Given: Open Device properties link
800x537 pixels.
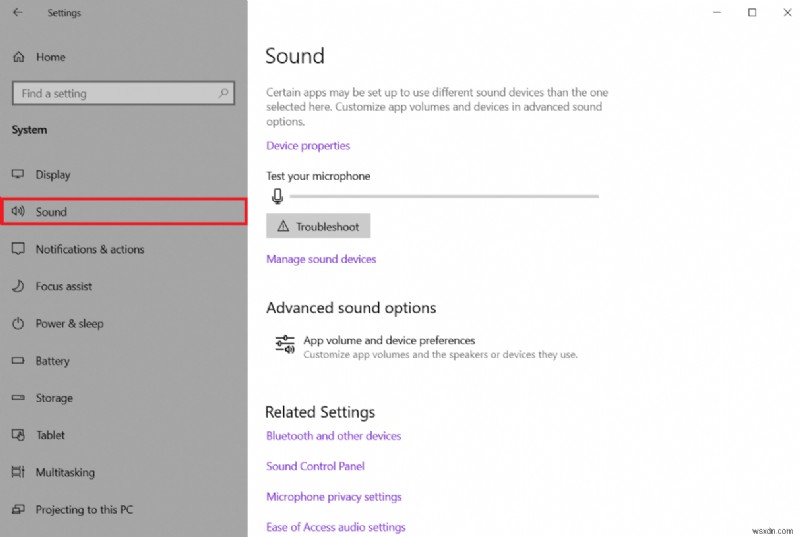Looking at the screenshot, I should tap(308, 146).
